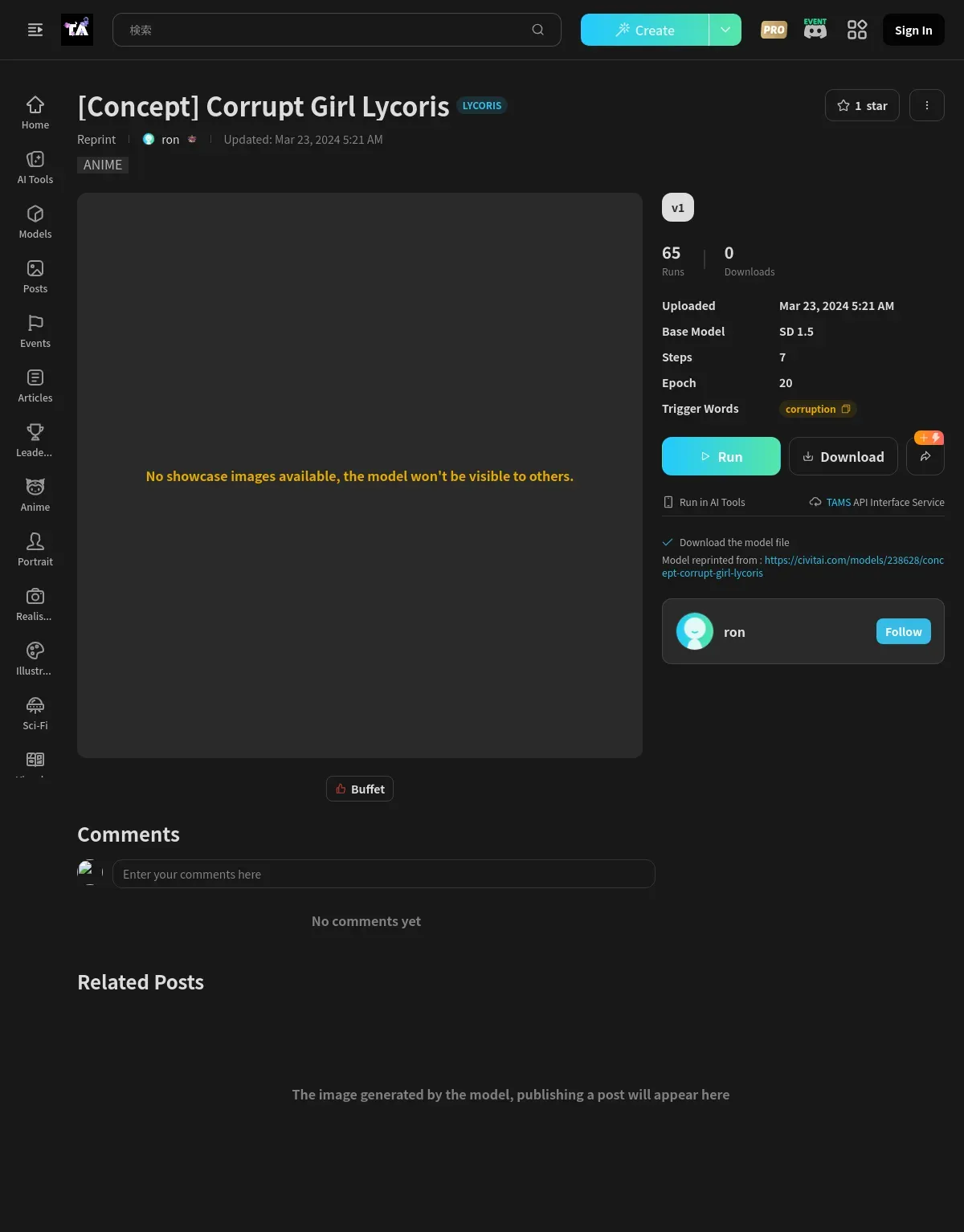Click the Related Posts heading

pos(141,982)
